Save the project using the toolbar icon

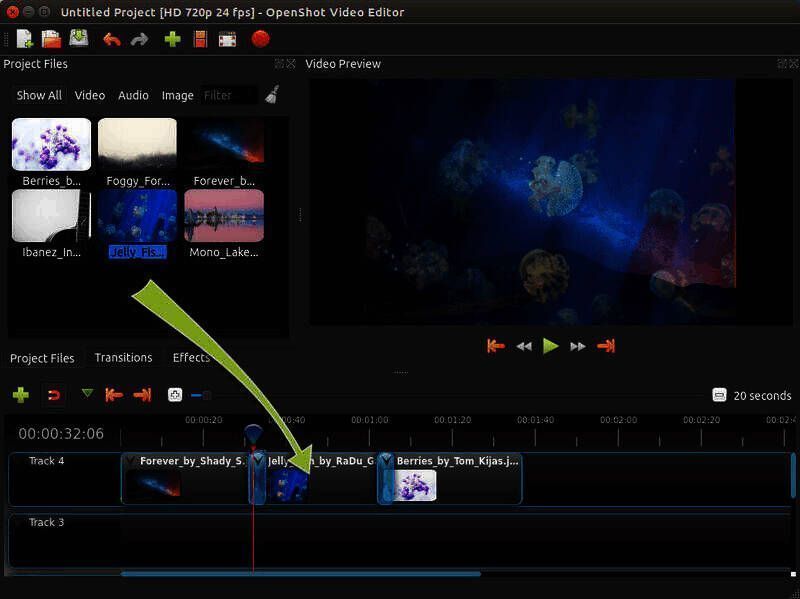tap(78, 39)
